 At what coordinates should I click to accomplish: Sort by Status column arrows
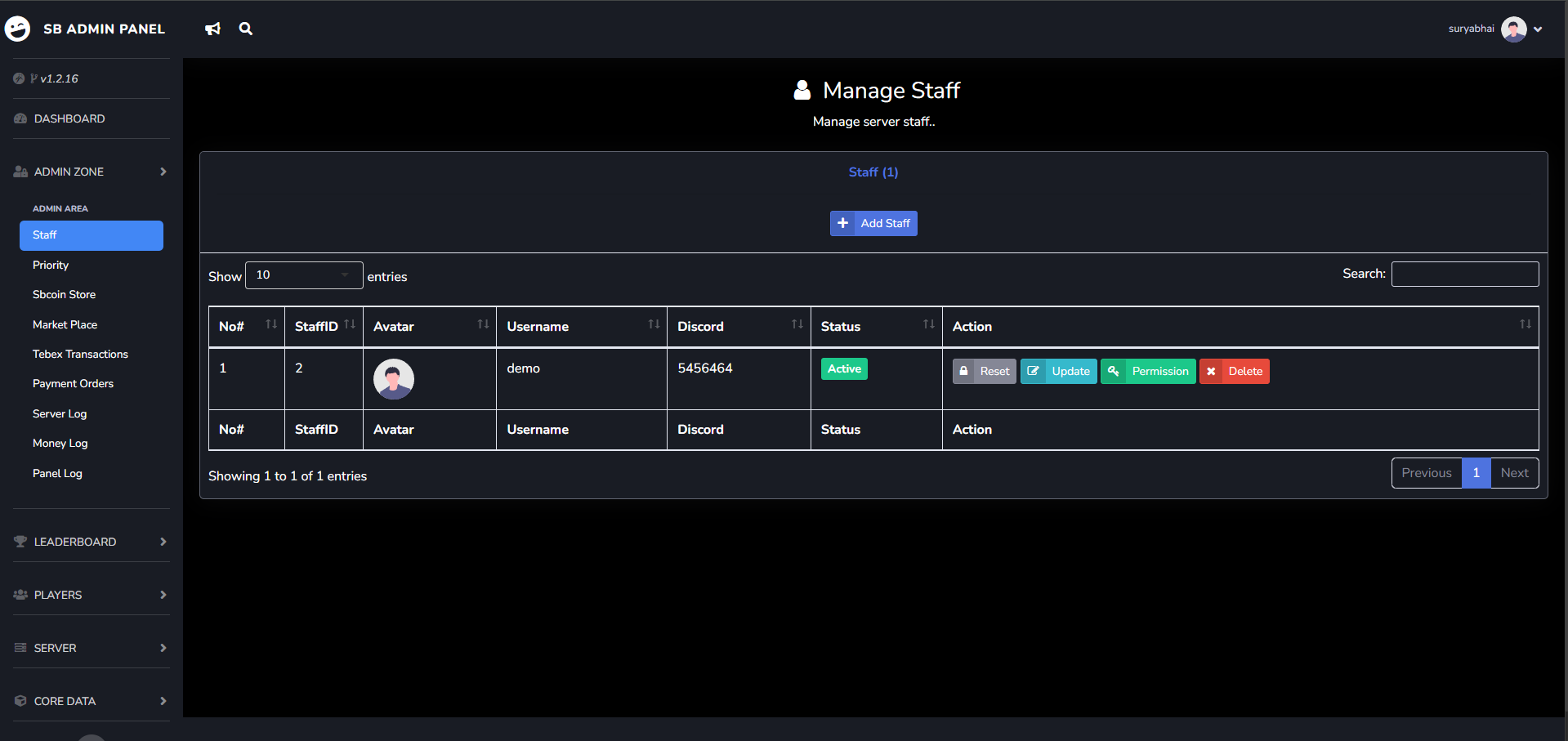[928, 324]
